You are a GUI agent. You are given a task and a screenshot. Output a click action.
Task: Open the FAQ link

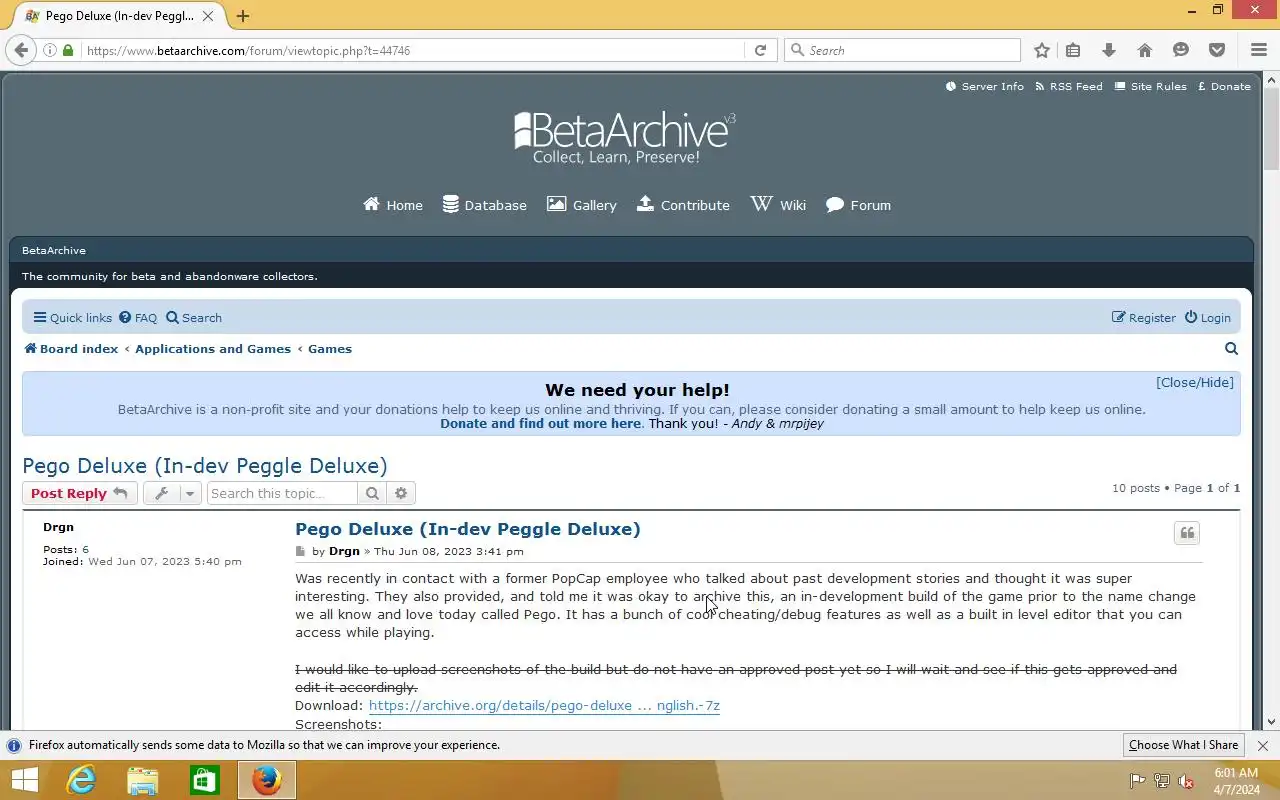(138, 318)
